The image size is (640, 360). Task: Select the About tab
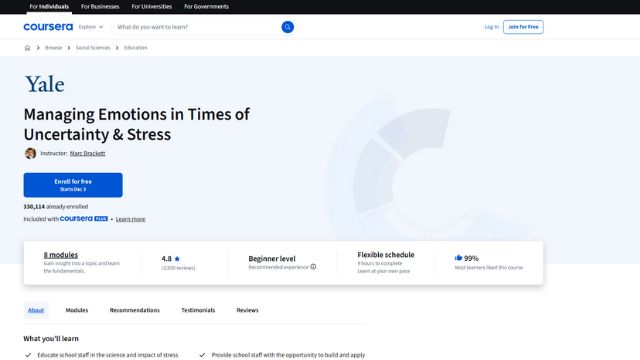click(36, 310)
